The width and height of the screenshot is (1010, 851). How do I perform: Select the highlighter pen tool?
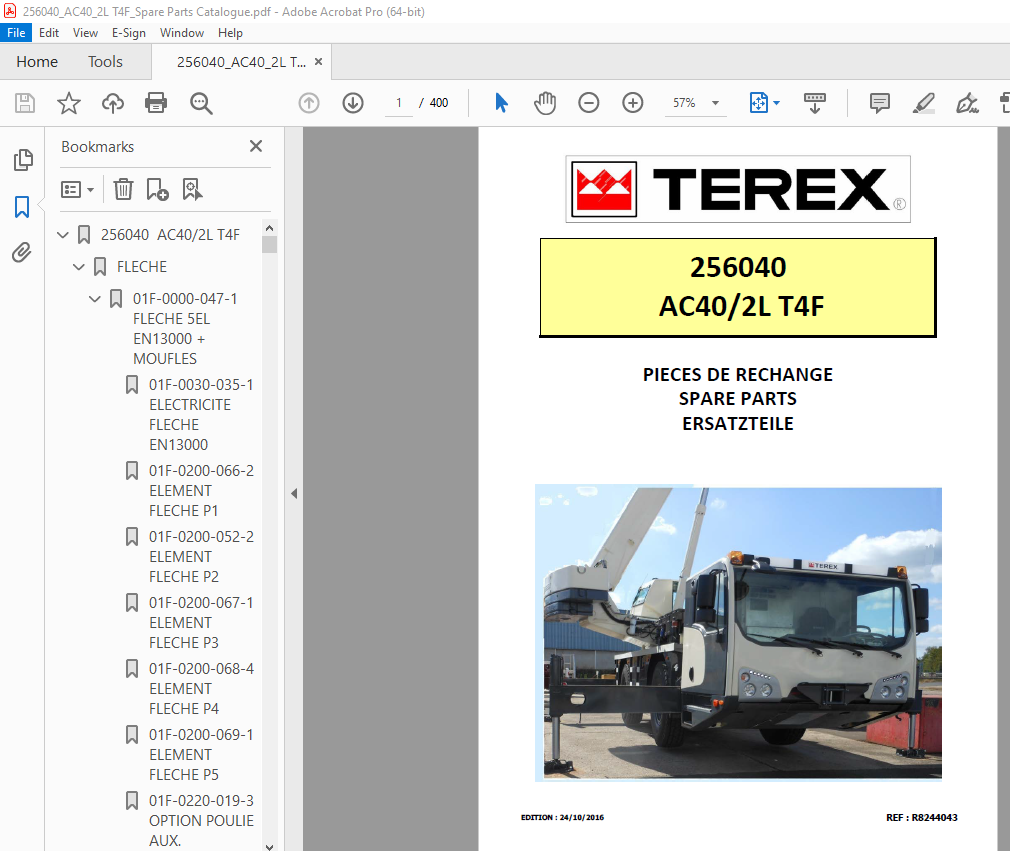pos(924,103)
